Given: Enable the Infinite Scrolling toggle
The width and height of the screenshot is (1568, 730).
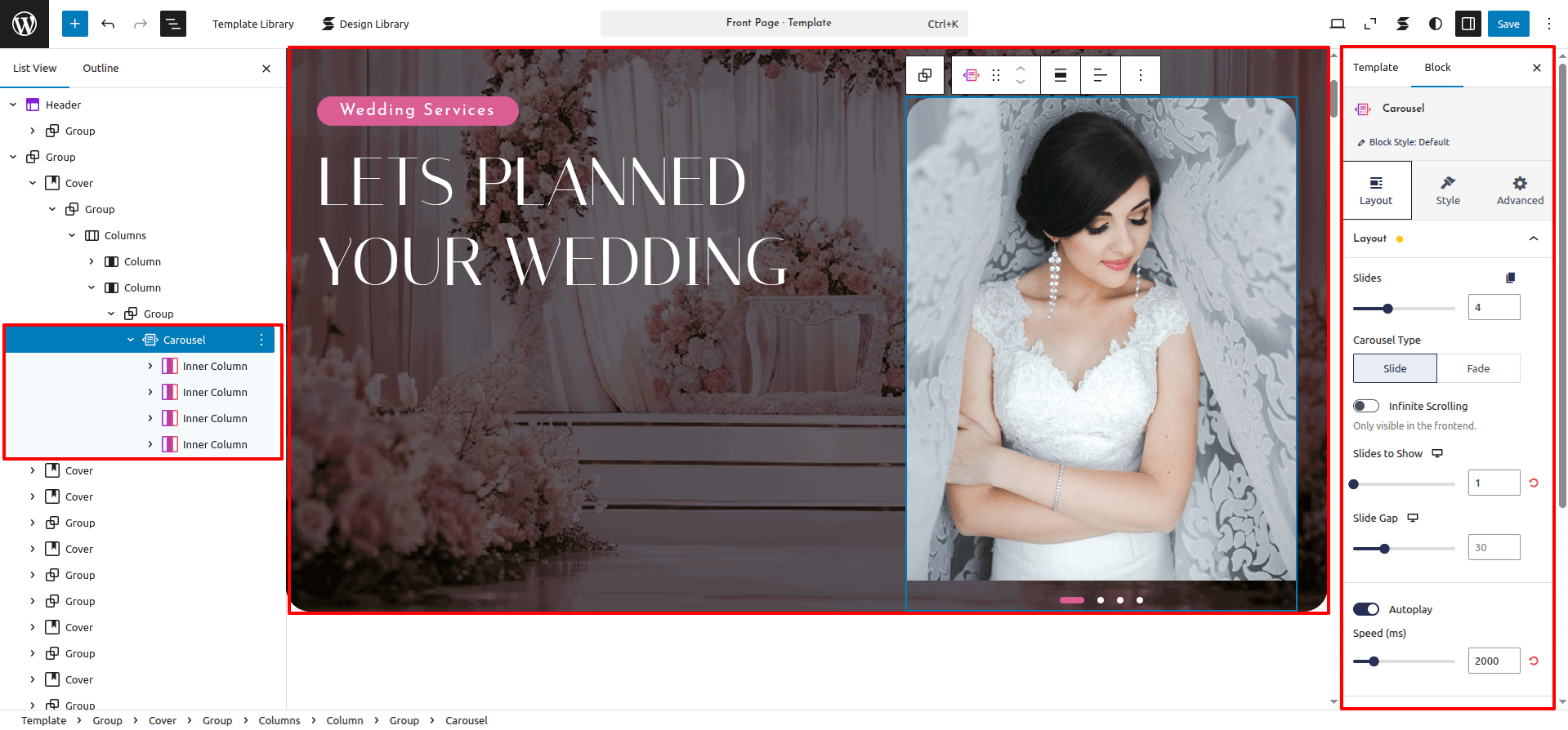Looking at the screenshot, I should point(1366,406).
